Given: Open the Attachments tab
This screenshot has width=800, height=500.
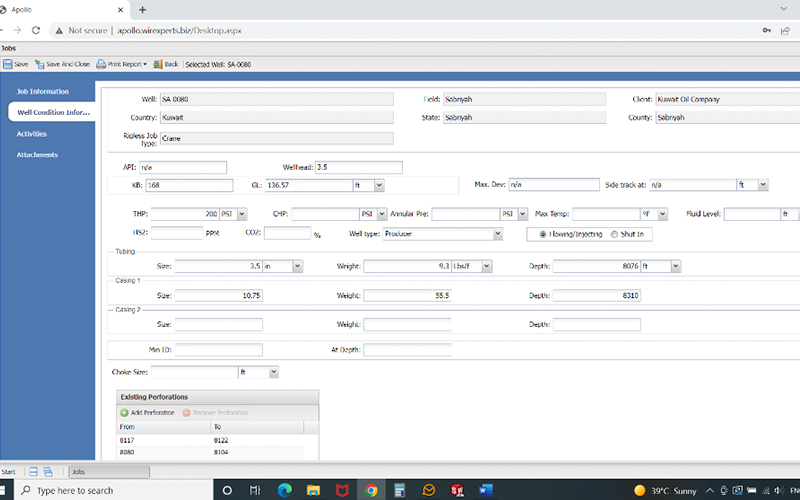Looking at the screenshot, I should 37,155.
